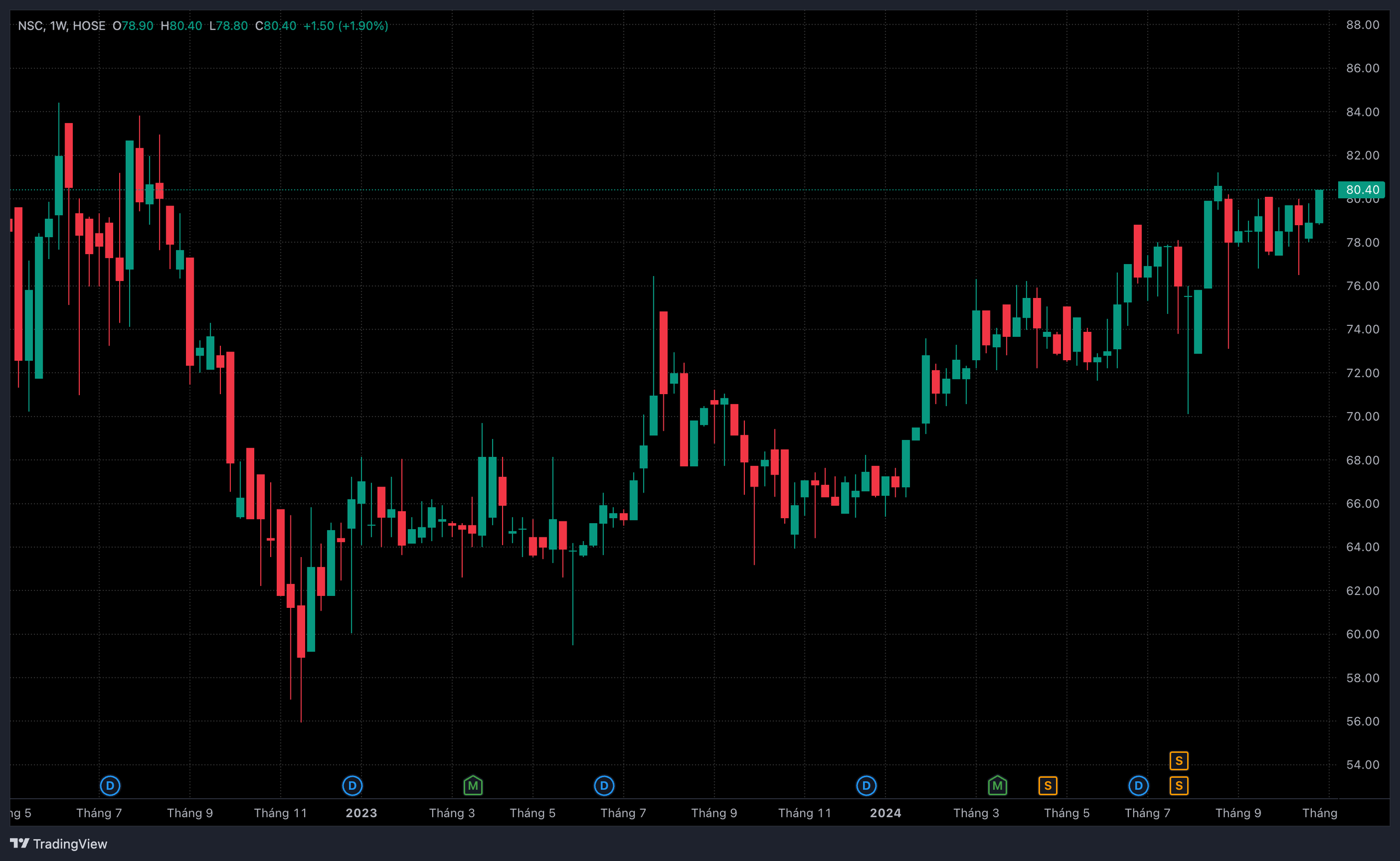Click the 62.00 price axis label
This screenshot has height=861, width=1400.
tap(1362, 590)
